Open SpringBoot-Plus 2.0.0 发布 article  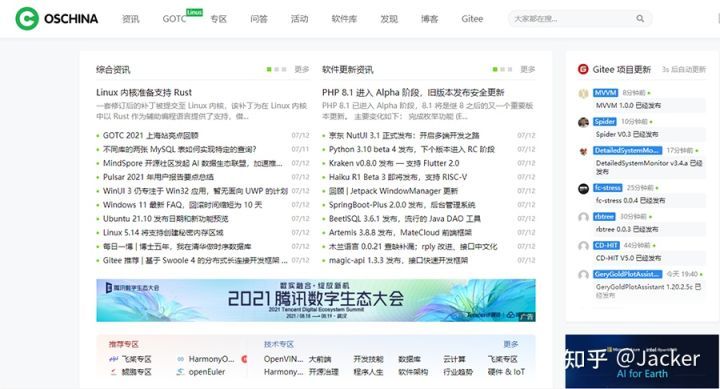pos(402,205)
